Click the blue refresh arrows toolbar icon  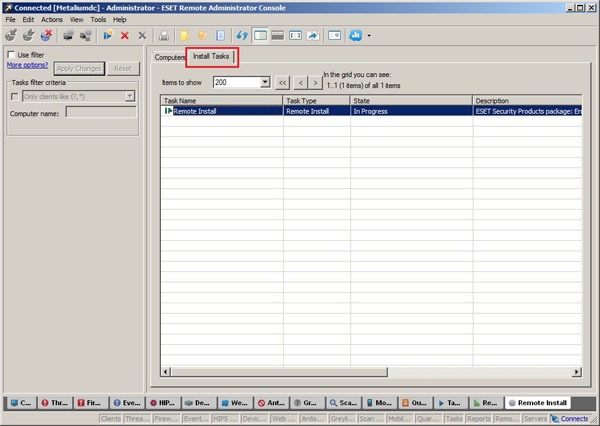(x=242, y=36)
